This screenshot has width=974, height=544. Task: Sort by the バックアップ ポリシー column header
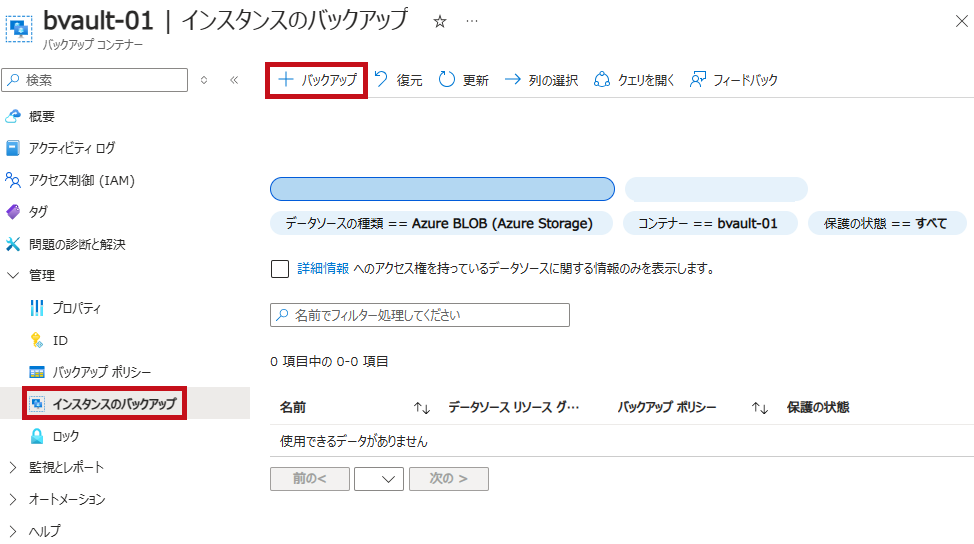pyautogui.click(x=667, y=407)
